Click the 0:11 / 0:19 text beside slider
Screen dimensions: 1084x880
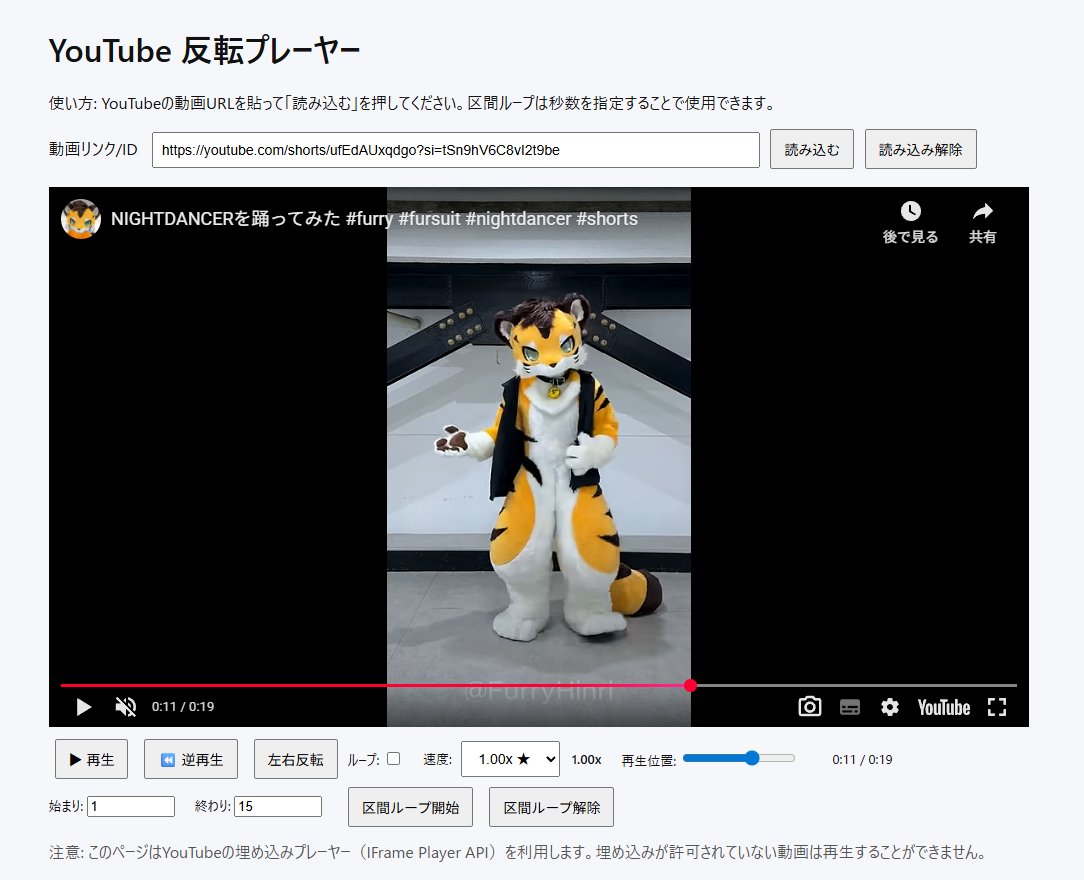(862, 759)
